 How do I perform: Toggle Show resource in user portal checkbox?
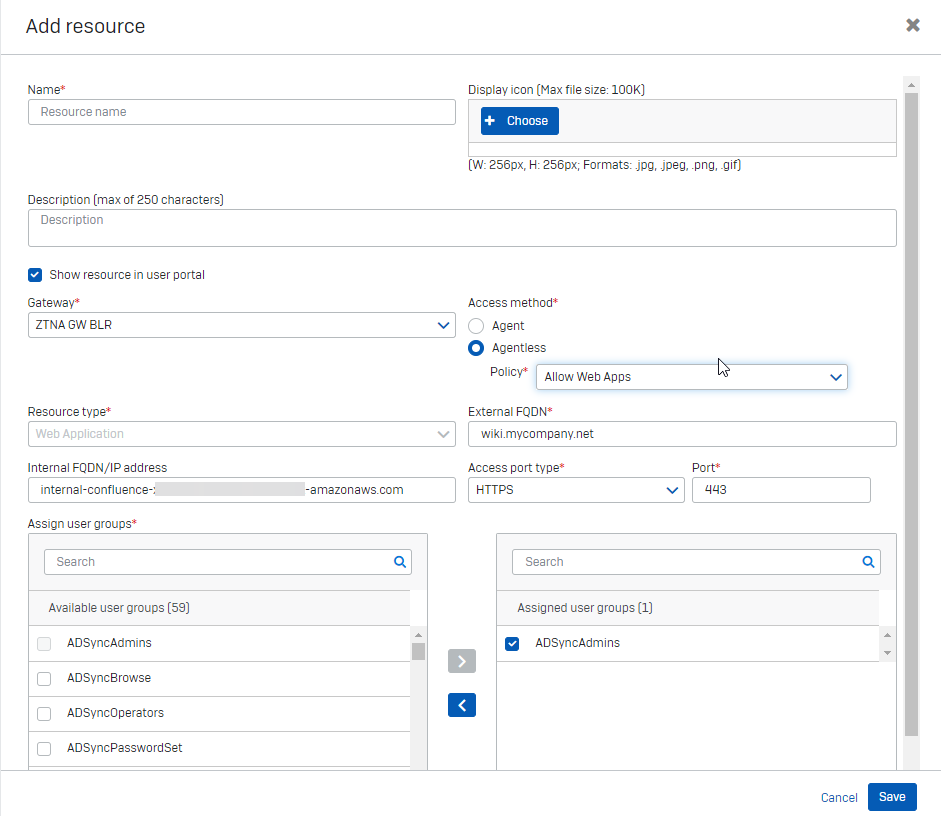[35, 275]
